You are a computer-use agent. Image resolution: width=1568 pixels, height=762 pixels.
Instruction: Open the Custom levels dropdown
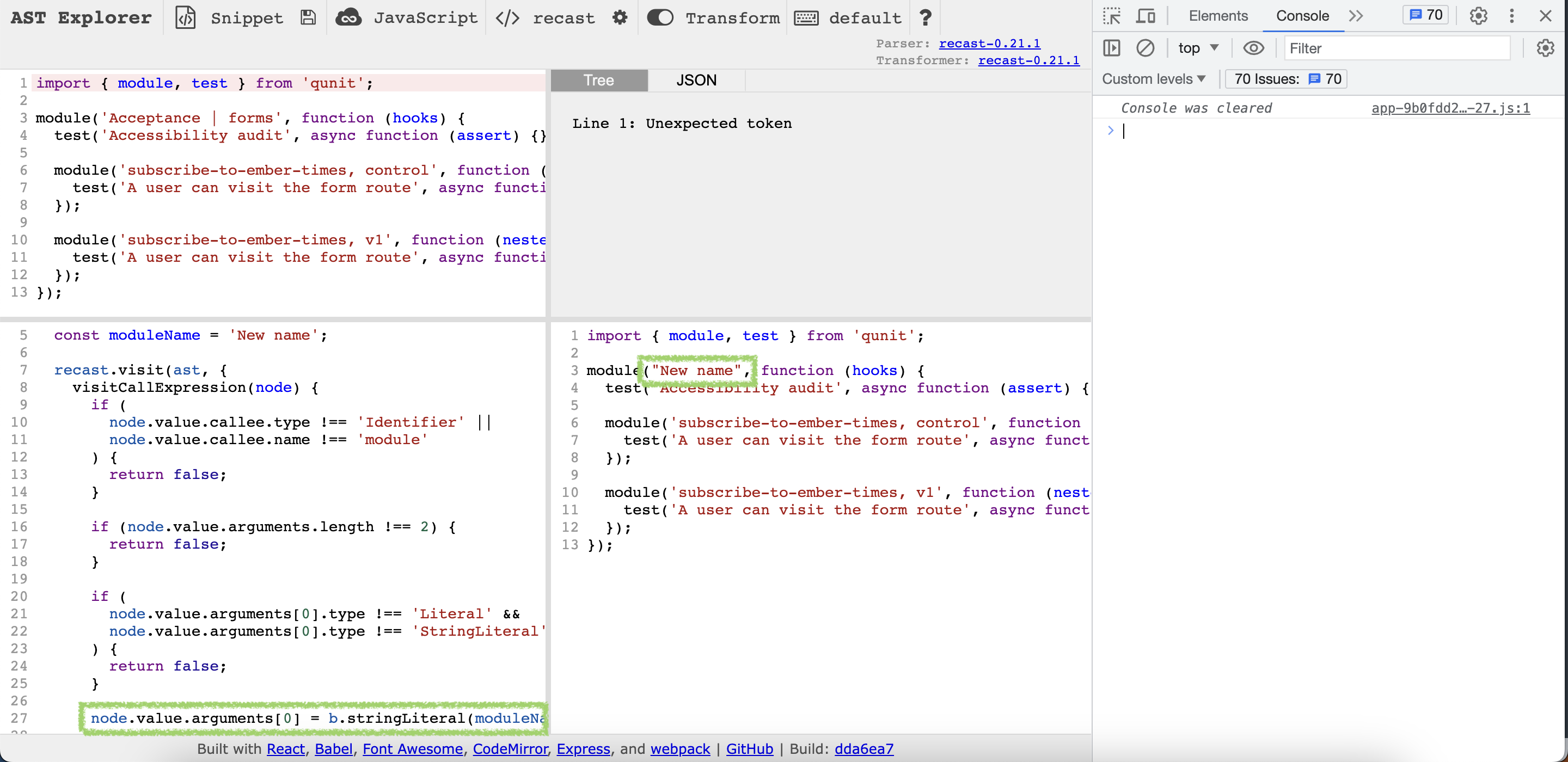(x=1154, y=79)
